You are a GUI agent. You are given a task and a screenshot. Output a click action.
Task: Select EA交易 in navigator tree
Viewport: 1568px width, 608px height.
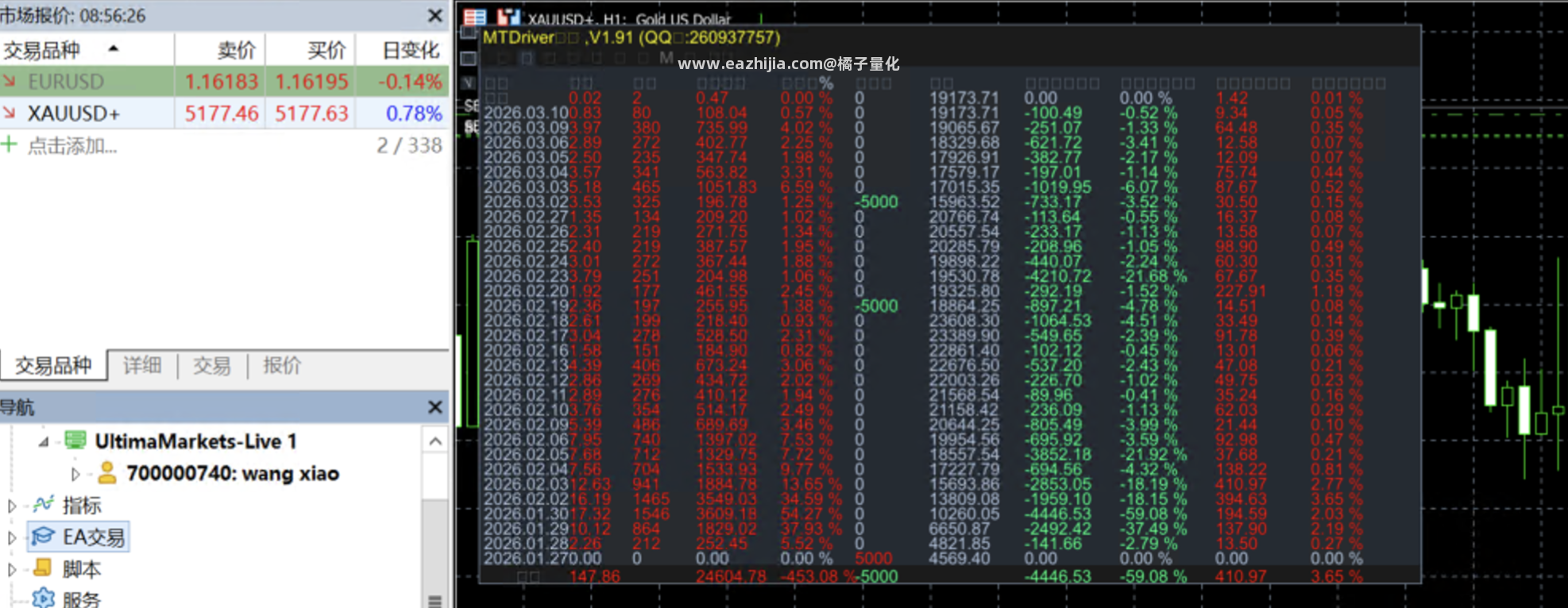(94, 537)
